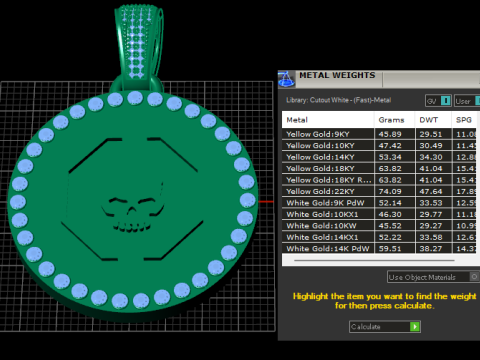Click the 29.27 DWT cell

[x=434, y=226]
